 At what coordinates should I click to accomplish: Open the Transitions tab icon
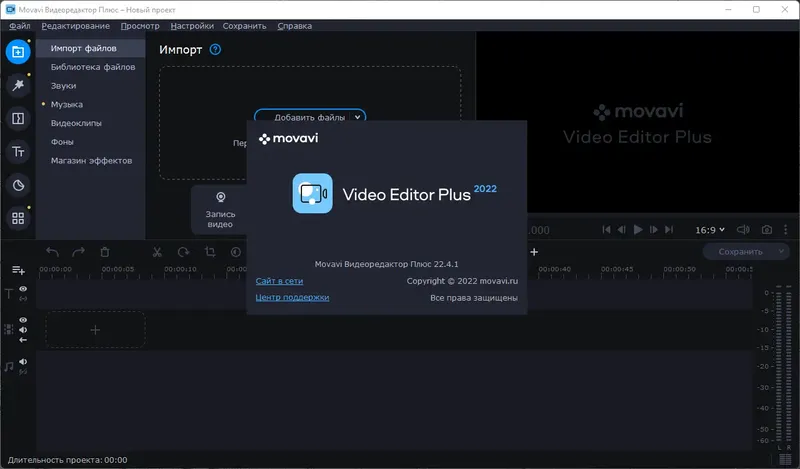18,118
